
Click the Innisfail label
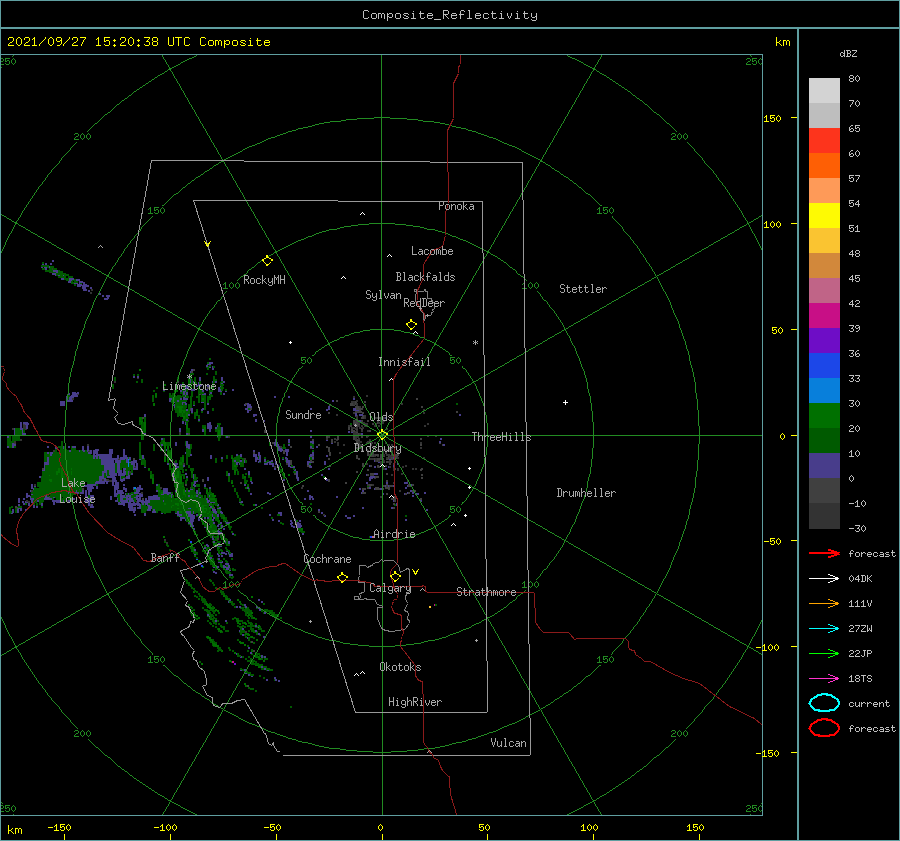[404, 362]
